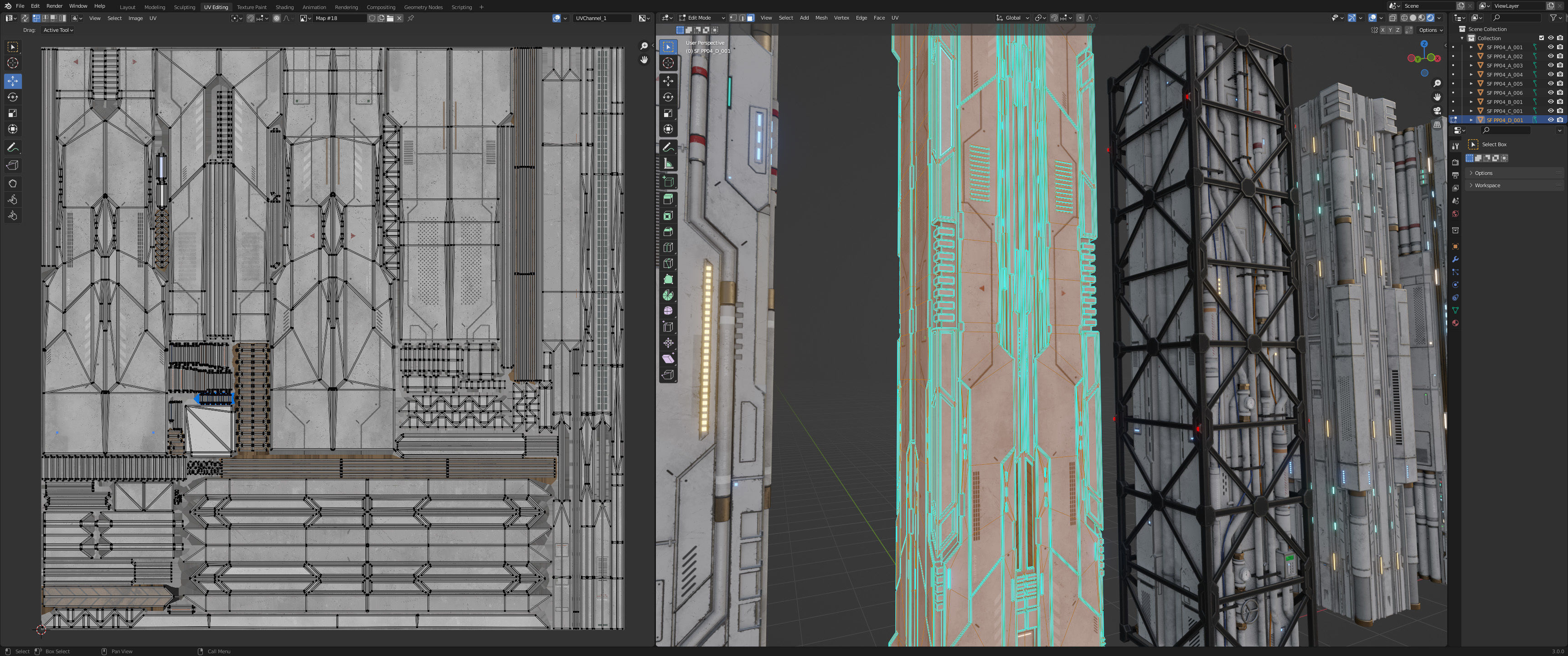Select the Move tool in UV editor
The width and height of the screenshot is (1568, 656).
coord(13,81)
